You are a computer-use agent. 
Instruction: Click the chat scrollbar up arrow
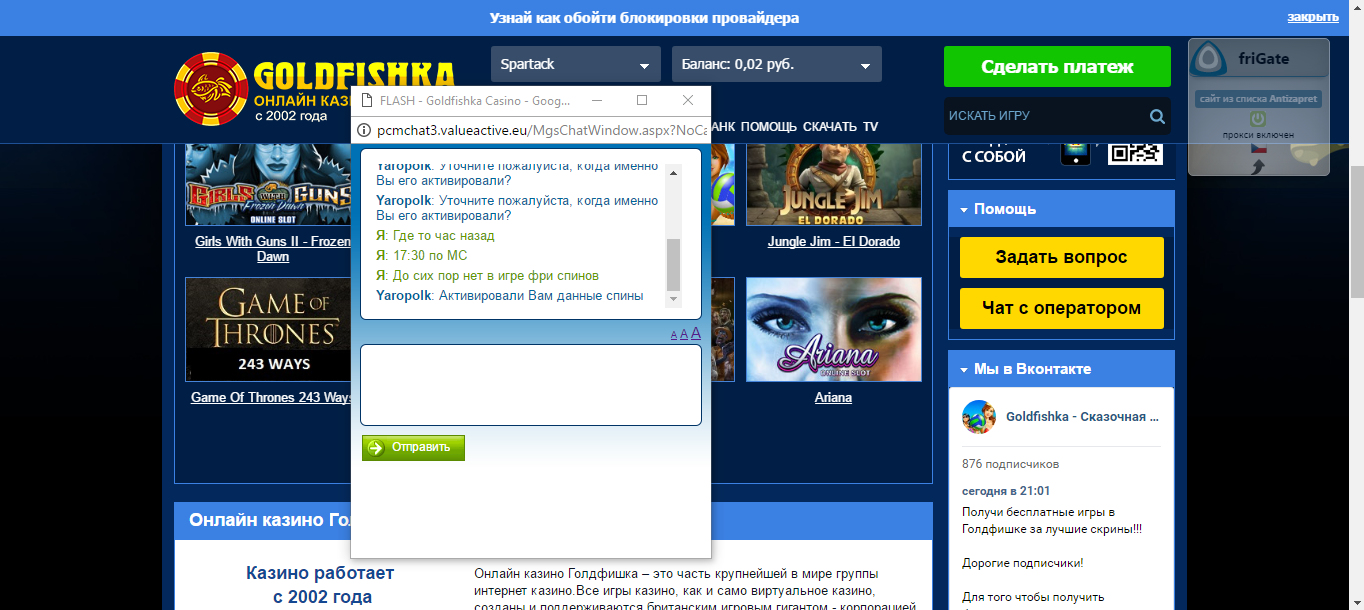(673, 173)
